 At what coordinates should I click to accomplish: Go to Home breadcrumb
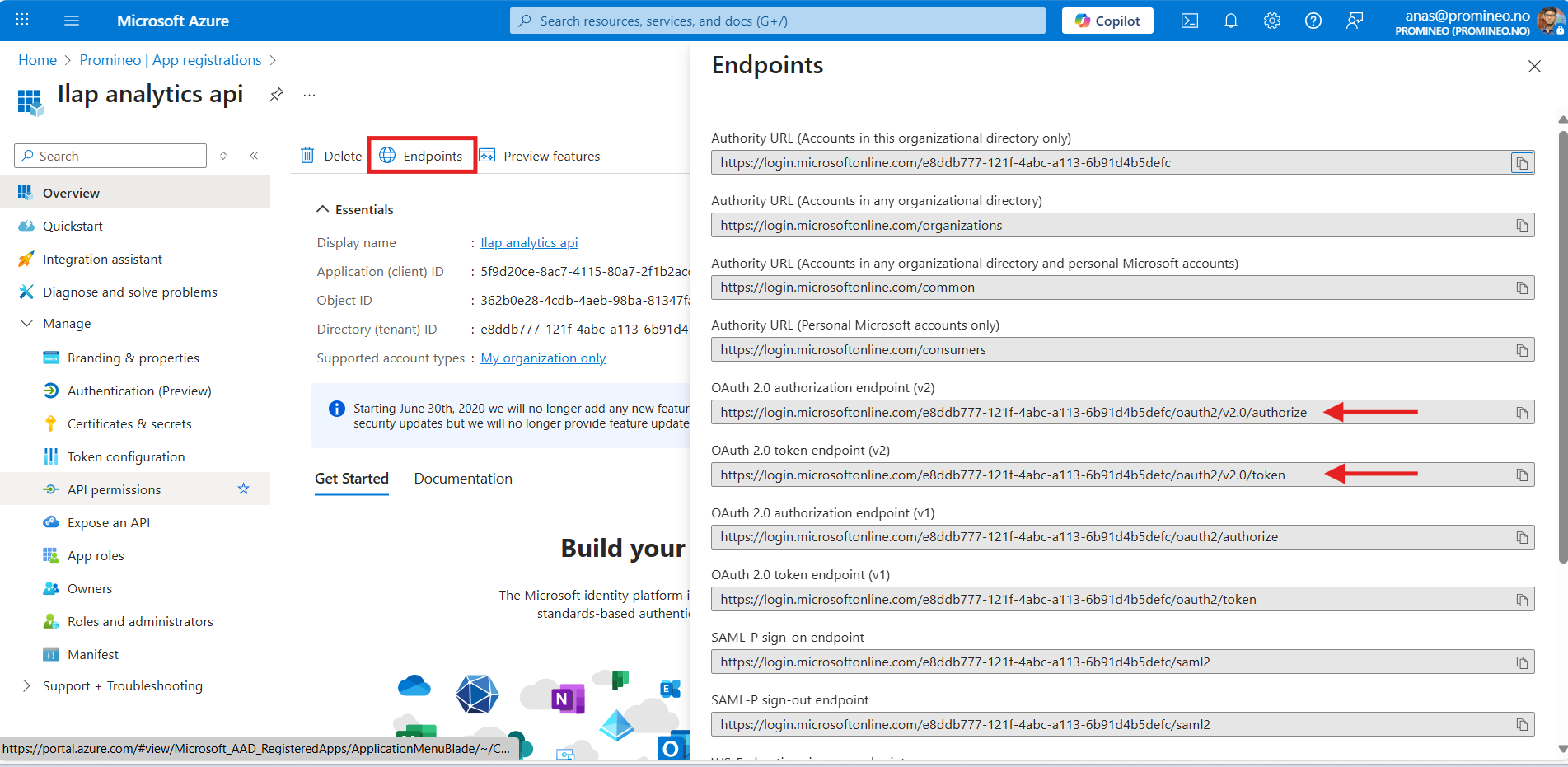pyautogui.click(x=38, y=60)
